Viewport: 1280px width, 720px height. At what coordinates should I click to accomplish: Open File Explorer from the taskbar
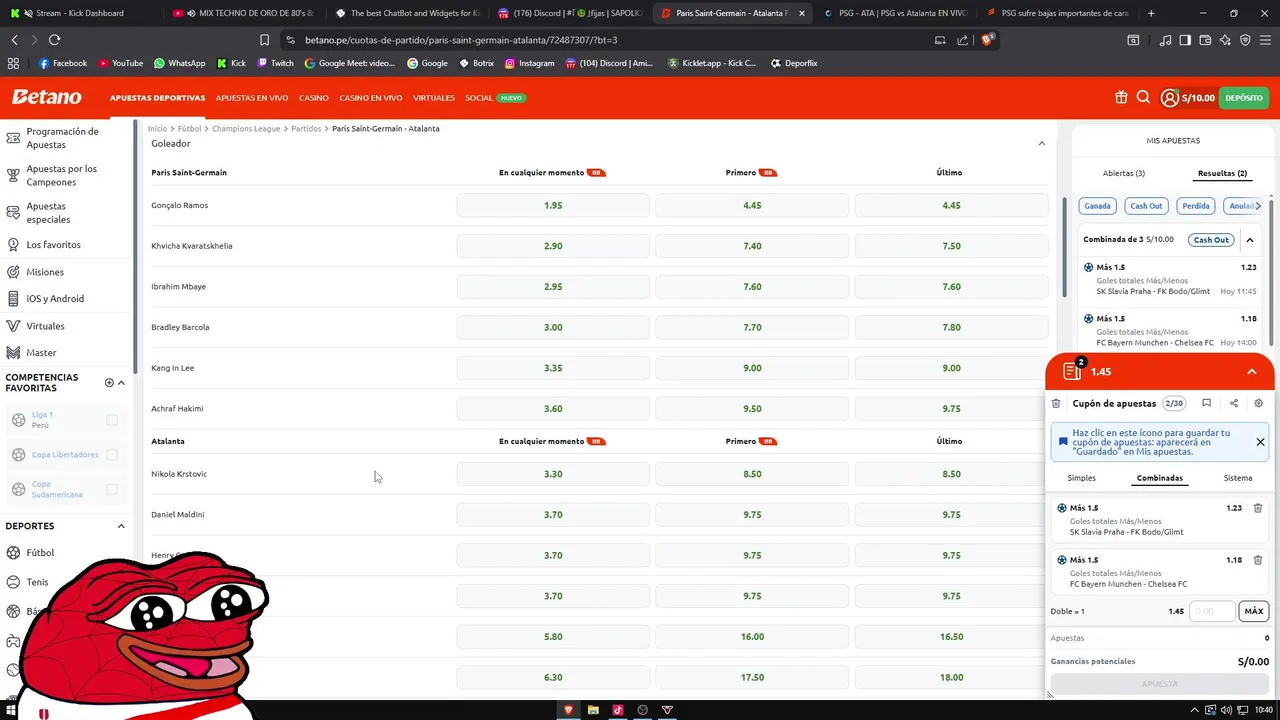click(x=593, y=710)
